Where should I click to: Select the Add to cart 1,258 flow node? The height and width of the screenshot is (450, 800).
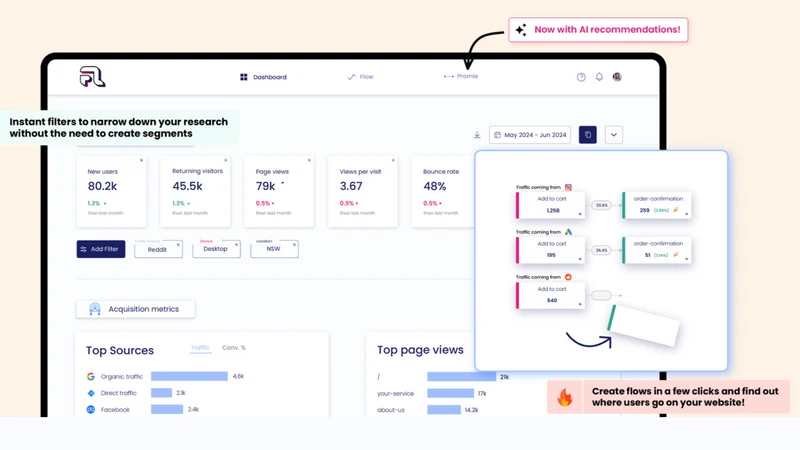551,205
